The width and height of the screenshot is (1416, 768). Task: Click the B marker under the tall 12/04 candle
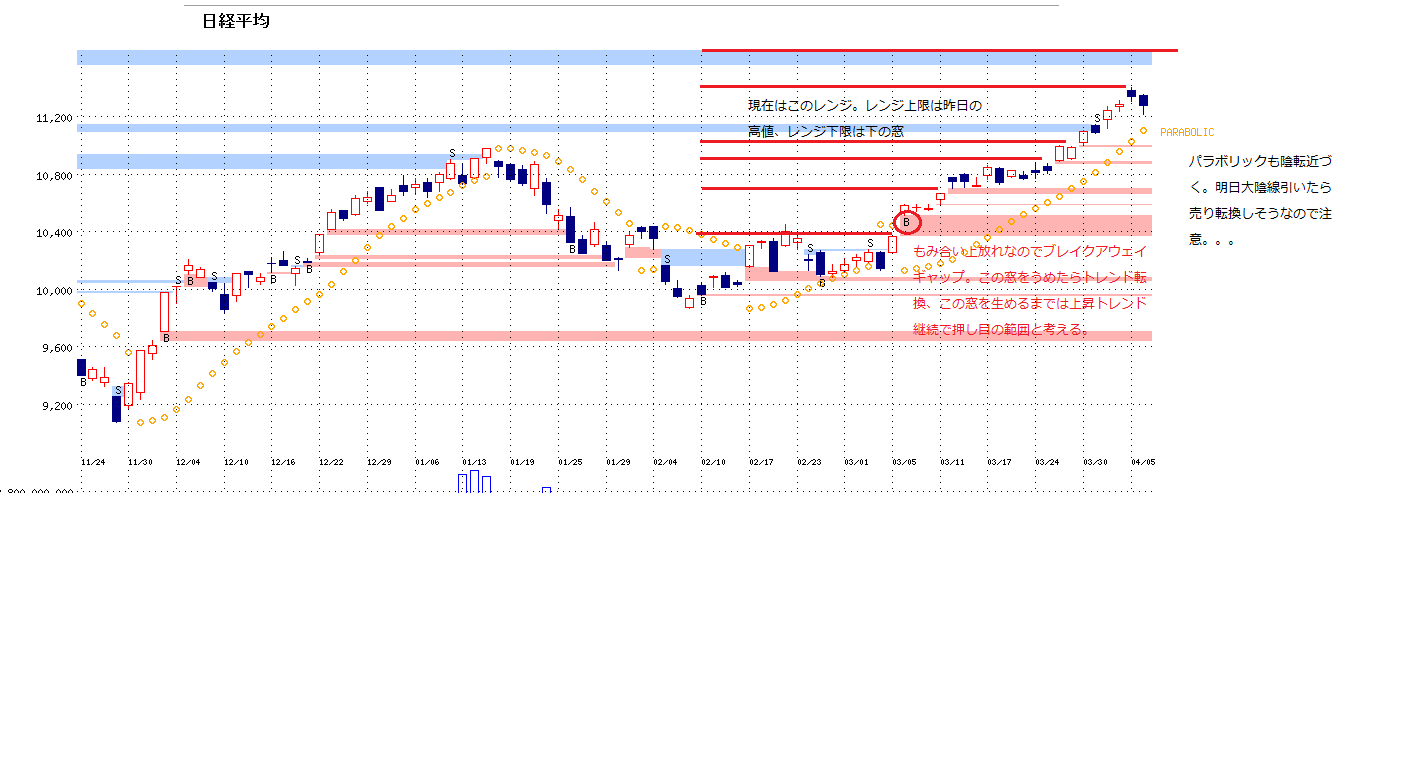pos(166,338)
